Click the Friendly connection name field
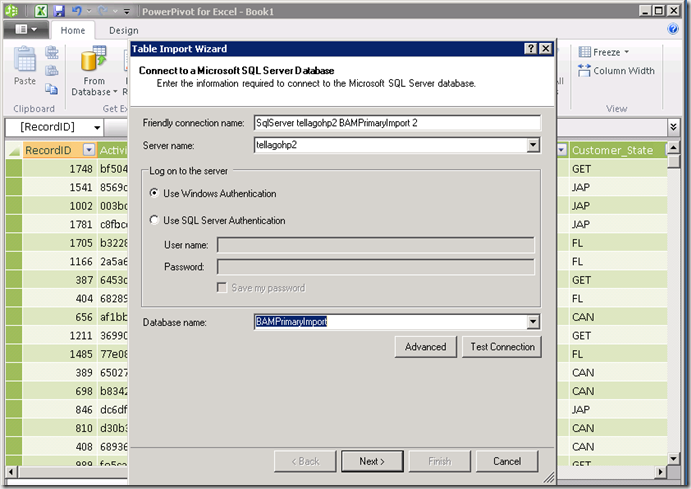Image resolution: width=691 pixels, height=489 pixels. [x=397, y=123]
